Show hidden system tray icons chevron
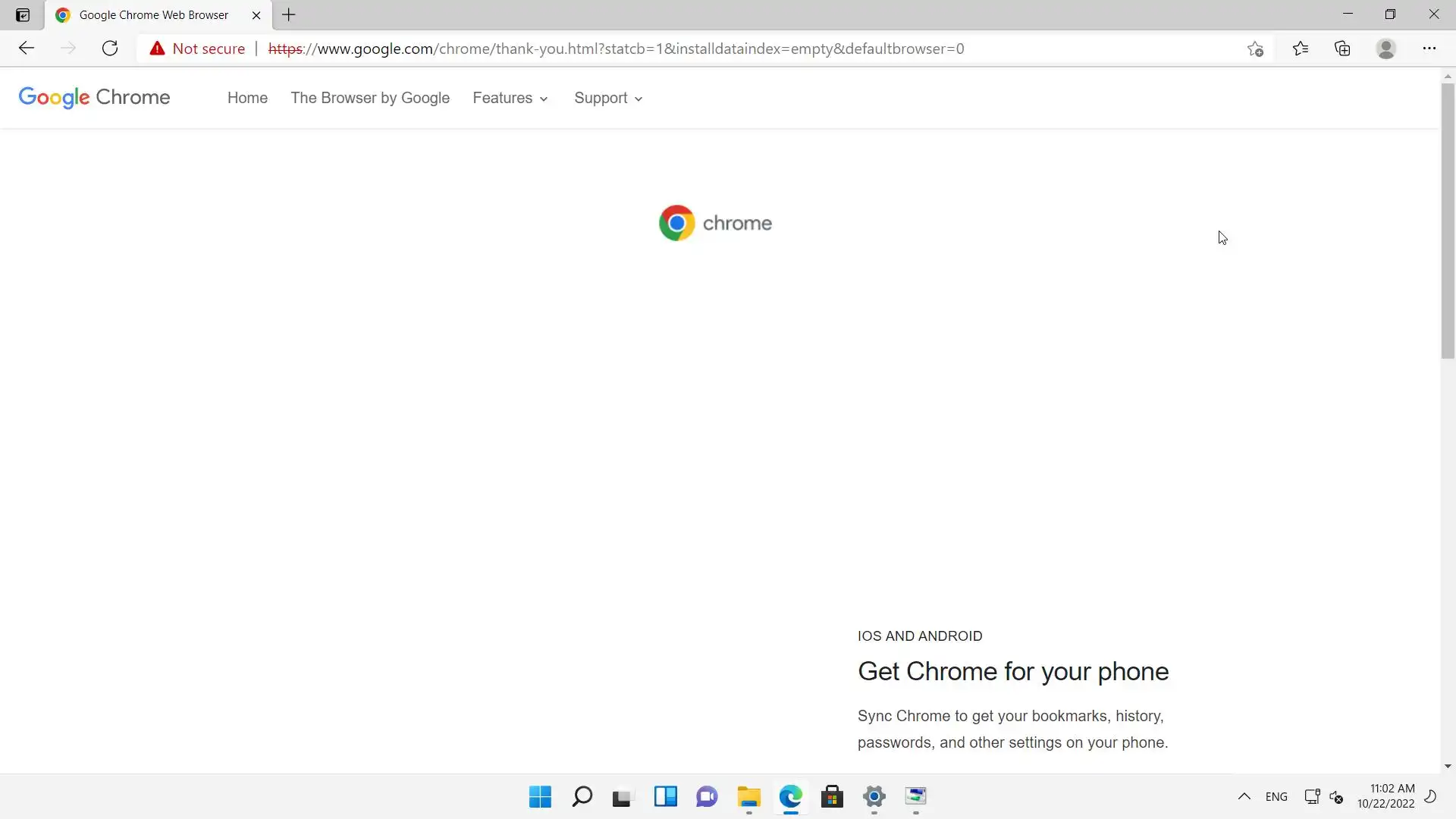This screenshot has height=819, width=1456. 1244,796
